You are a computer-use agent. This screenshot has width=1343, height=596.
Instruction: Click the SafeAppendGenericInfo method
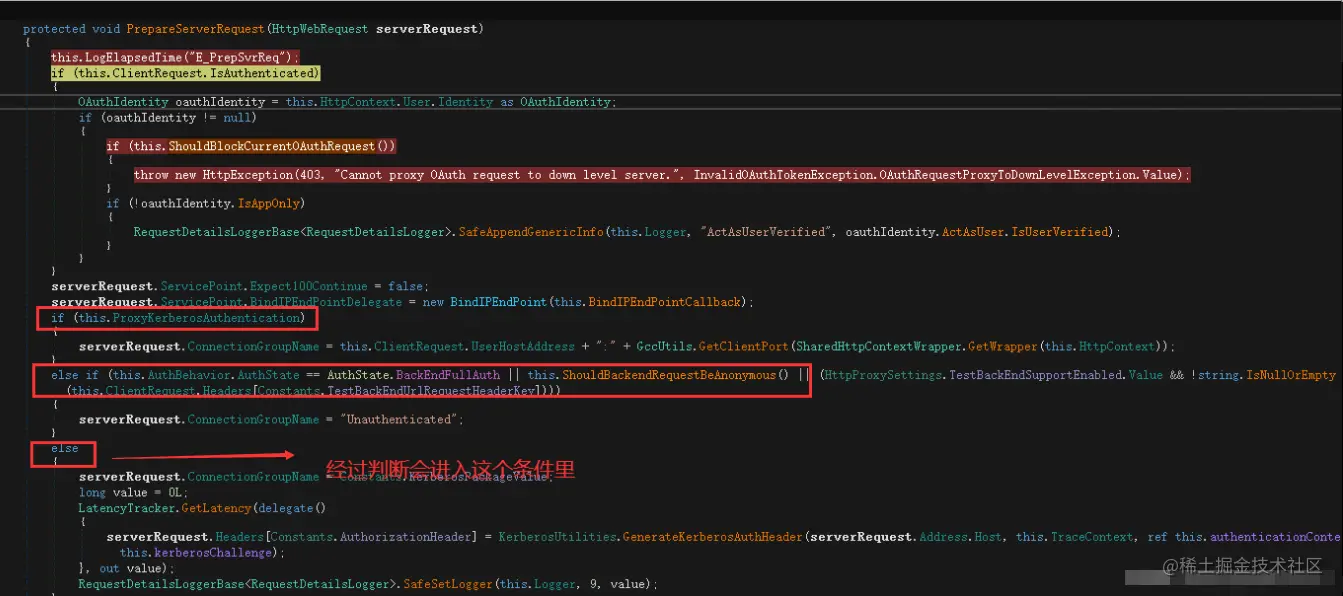tap(531, 232)
